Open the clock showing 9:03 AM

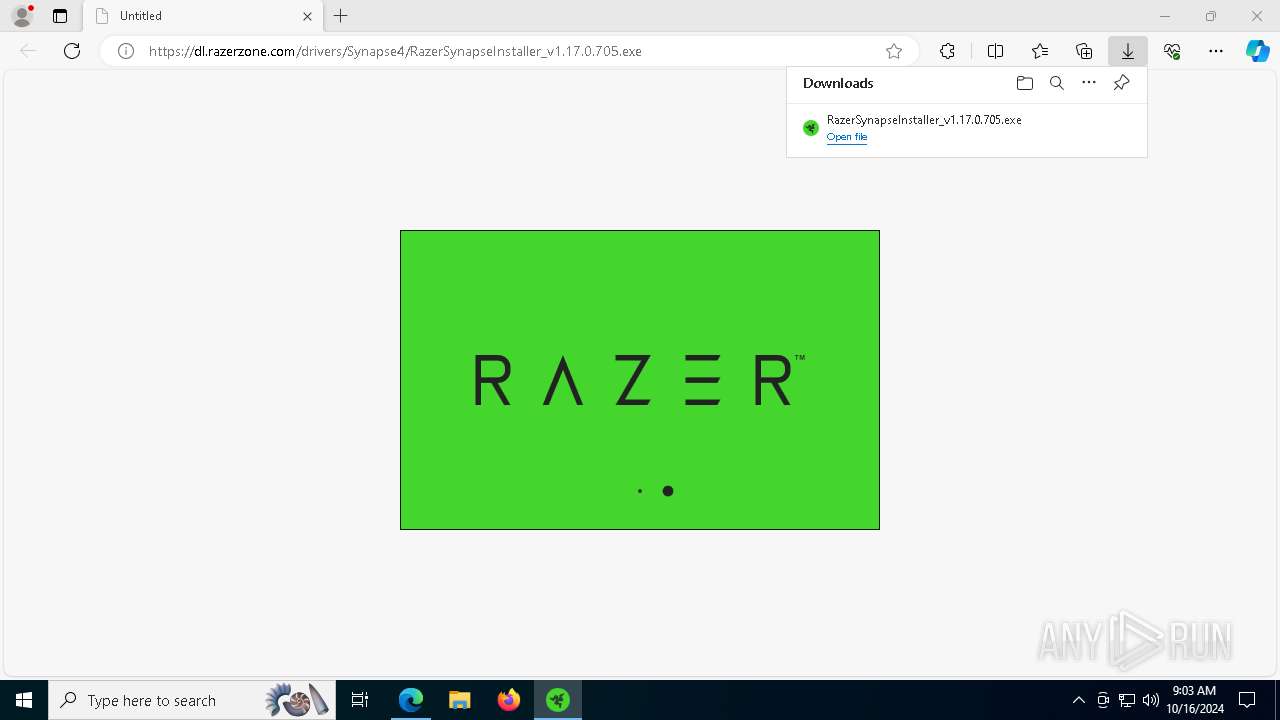pyautogui.click(x=1194, y=700)
